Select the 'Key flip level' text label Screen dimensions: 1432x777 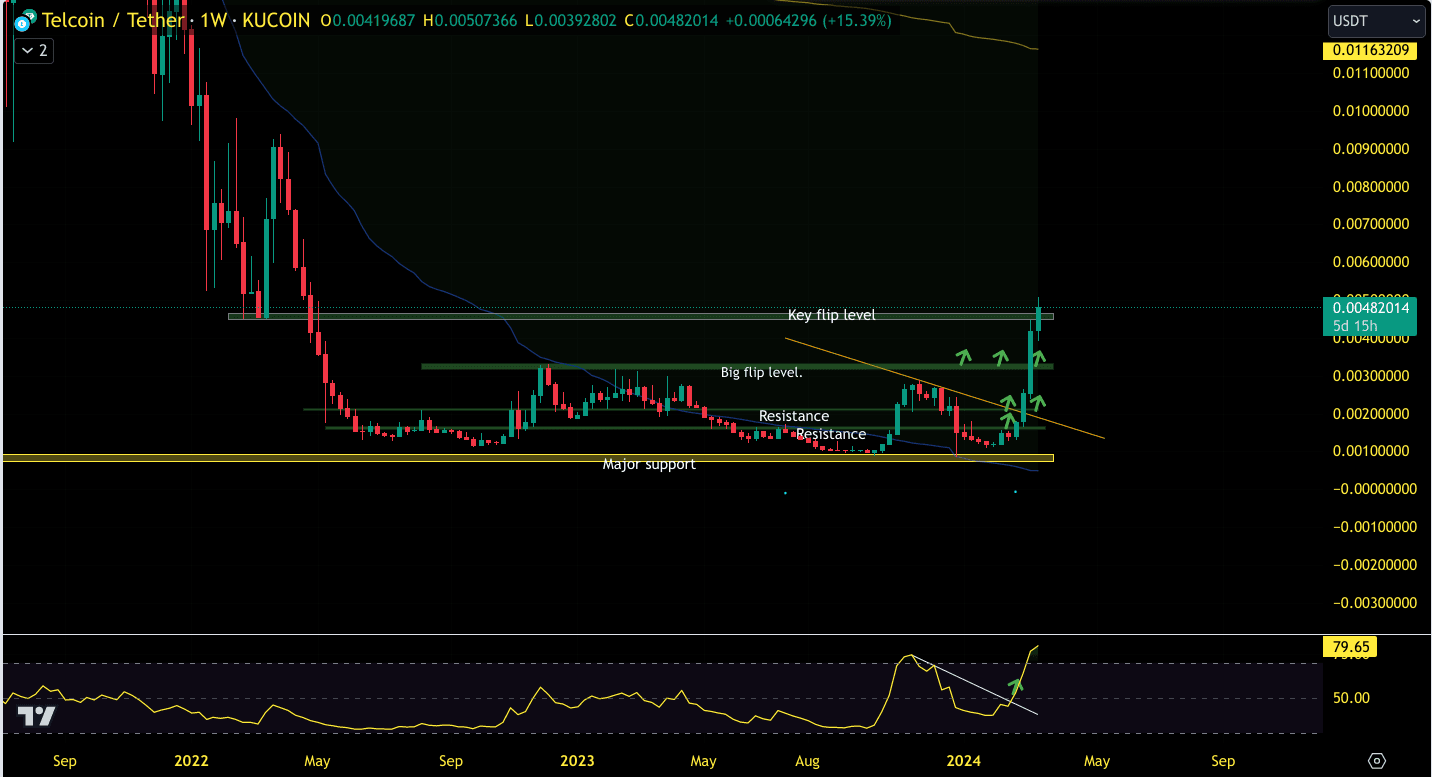(831, 315)
